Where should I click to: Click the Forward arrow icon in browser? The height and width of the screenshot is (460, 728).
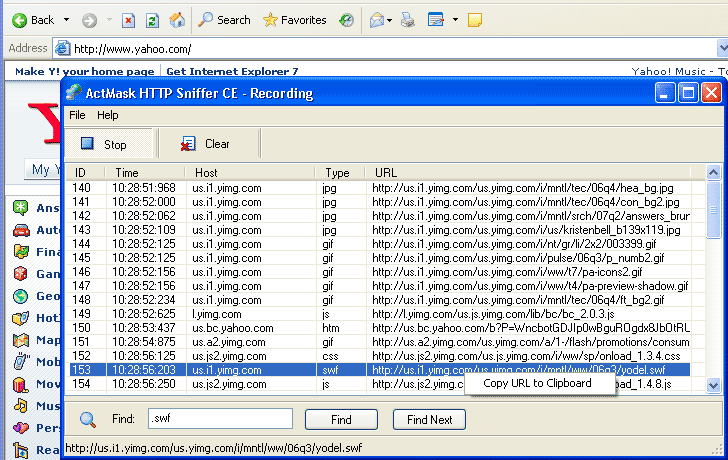[x=89, y=20]
